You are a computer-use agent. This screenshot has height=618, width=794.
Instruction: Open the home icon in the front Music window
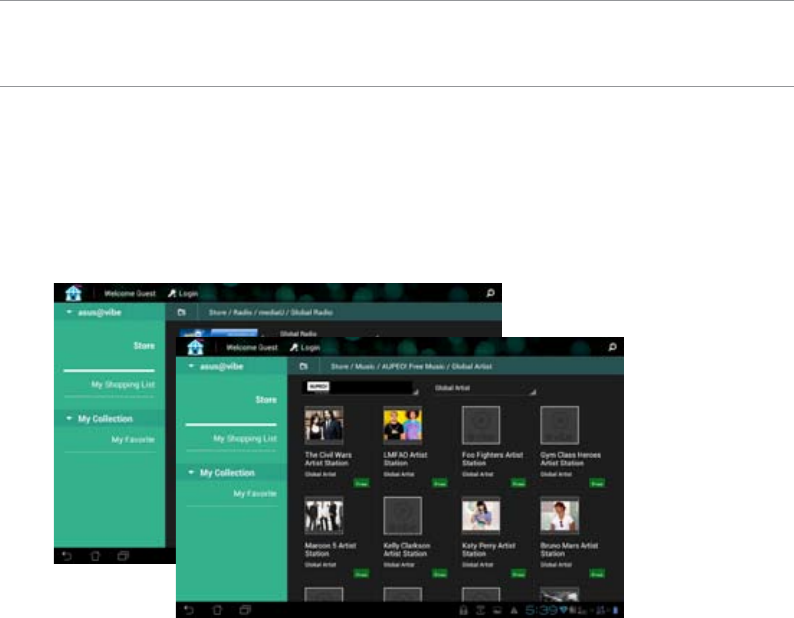pyautogui.click(x=195, y=347)
